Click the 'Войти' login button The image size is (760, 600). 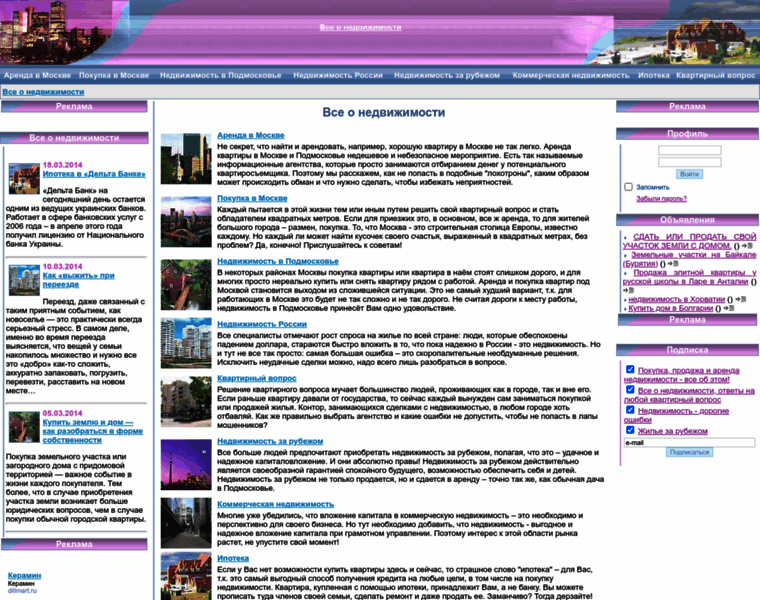[689, 174]
